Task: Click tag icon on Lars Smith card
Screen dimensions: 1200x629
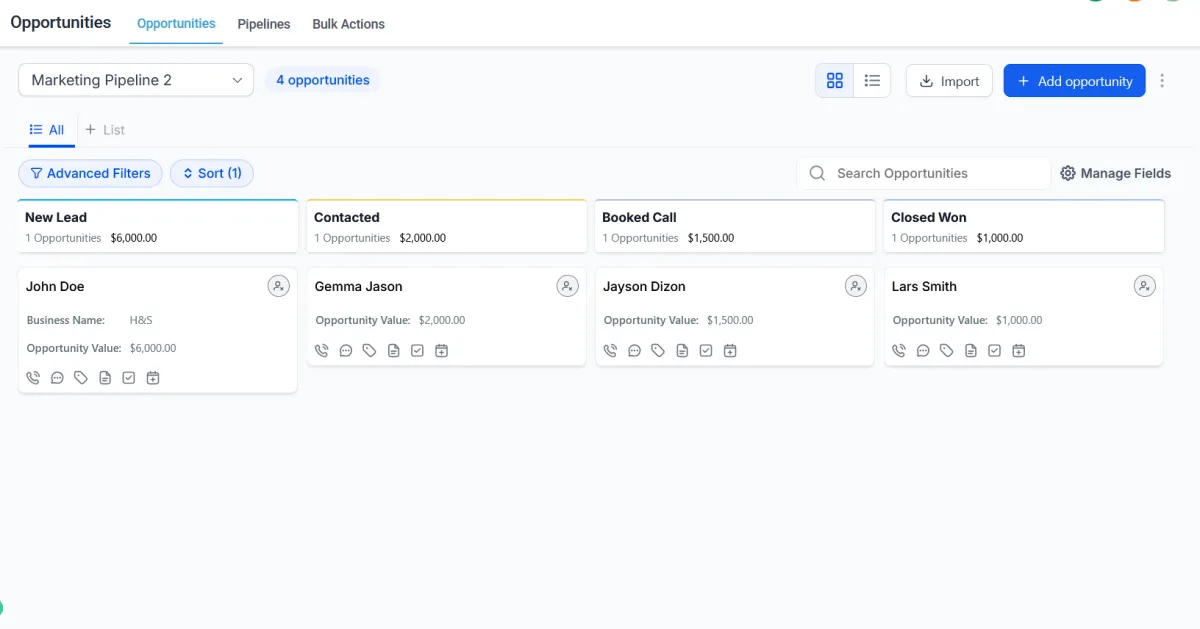Action: pyautogui.click(x=947, y=351)
